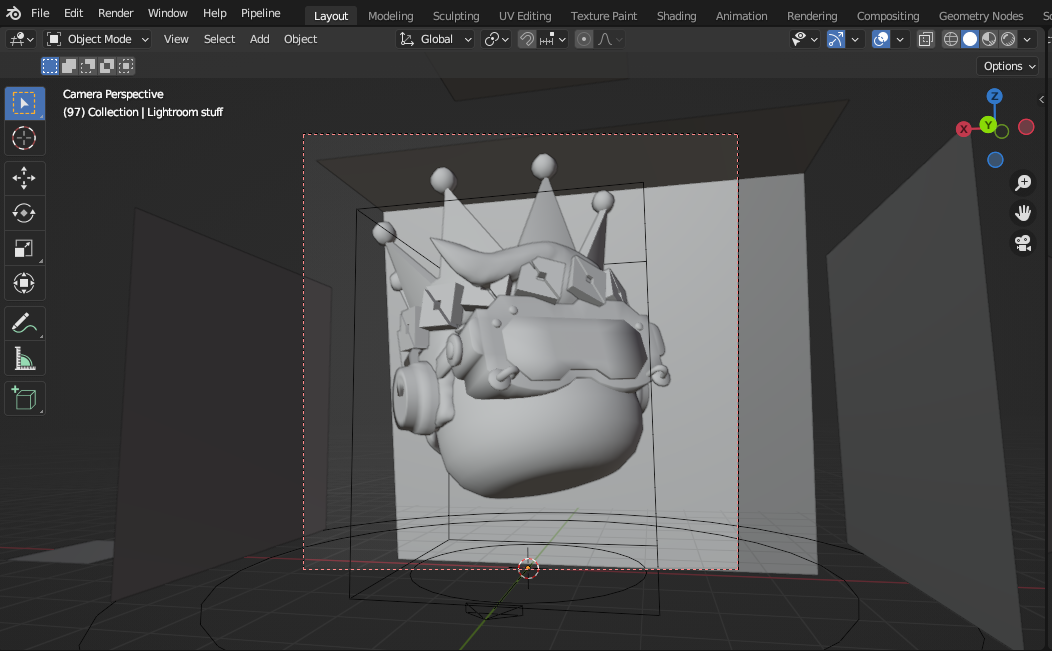Open the Render menu
Viewport: 1052px width, 651px height.
(114, 12)
